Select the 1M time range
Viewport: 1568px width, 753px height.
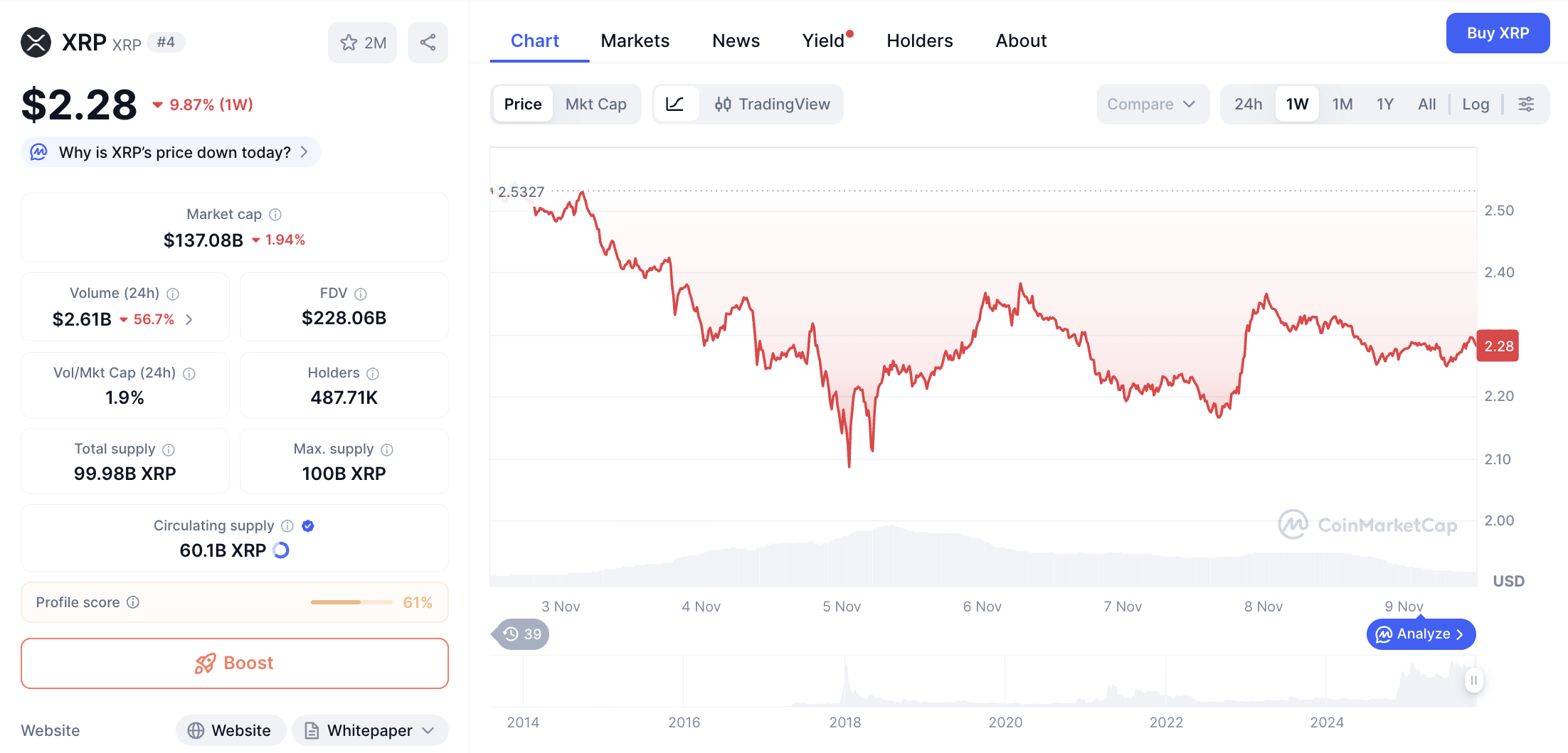pos(1342,105)
